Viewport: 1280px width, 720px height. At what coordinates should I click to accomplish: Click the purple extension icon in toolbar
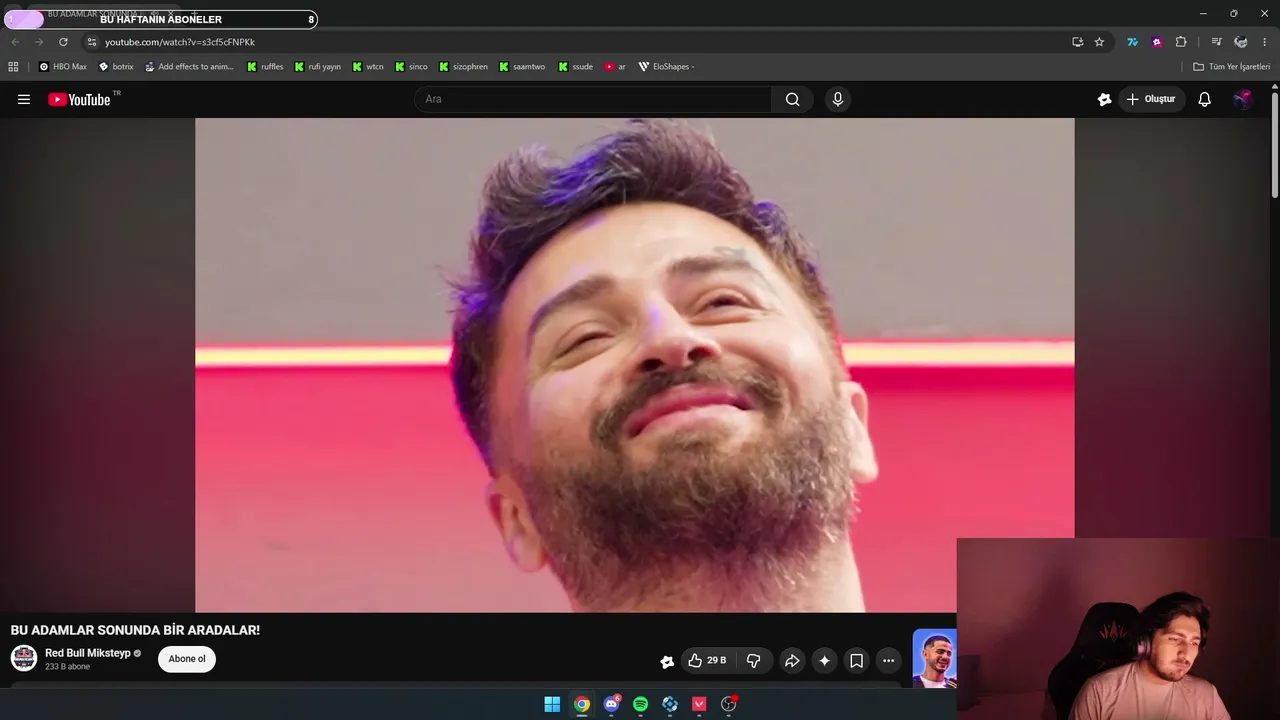tap(1157, 42)
